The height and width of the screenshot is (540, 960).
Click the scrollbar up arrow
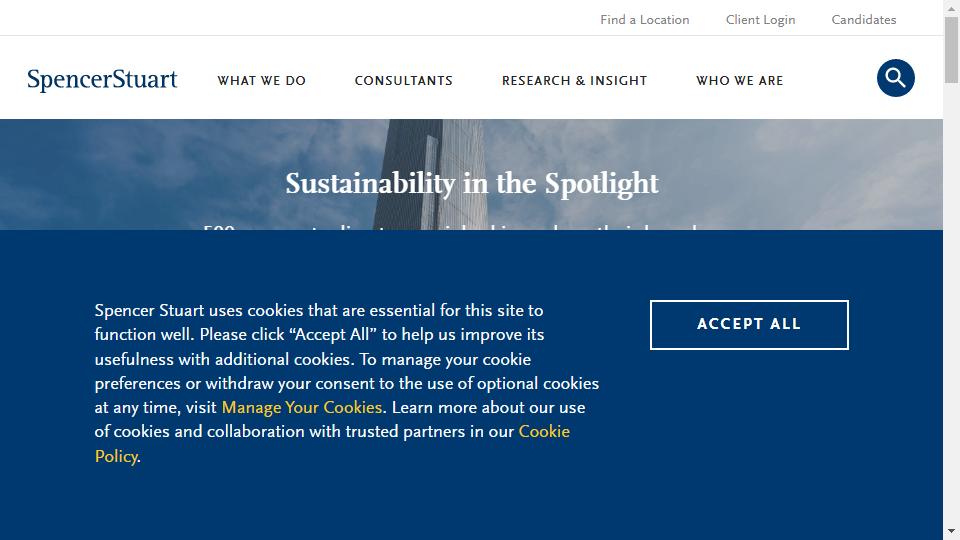point(951,8)
